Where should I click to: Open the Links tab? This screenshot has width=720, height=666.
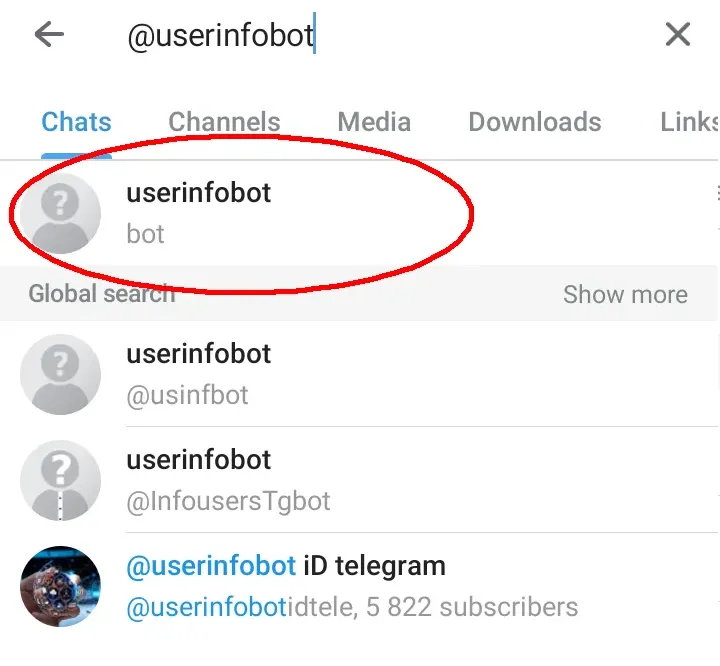(690, 122)
